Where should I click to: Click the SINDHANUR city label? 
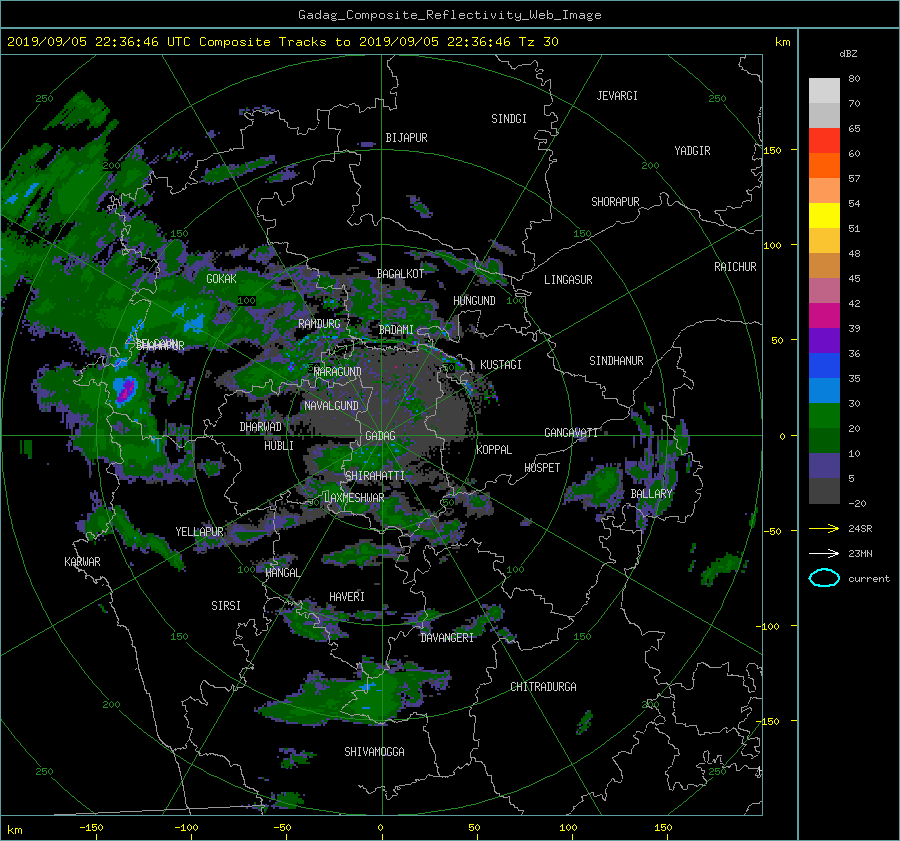616,361
